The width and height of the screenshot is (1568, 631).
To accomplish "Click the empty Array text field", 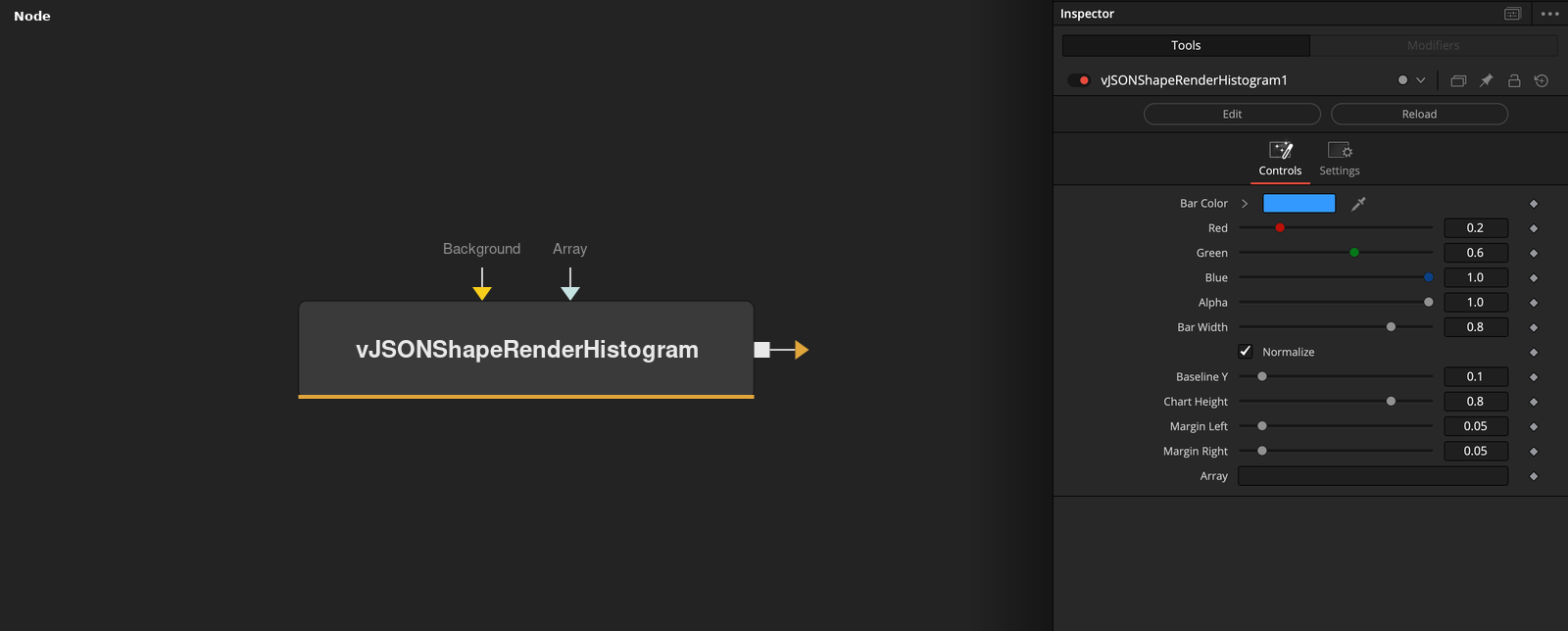I will tap(1373, 476).
